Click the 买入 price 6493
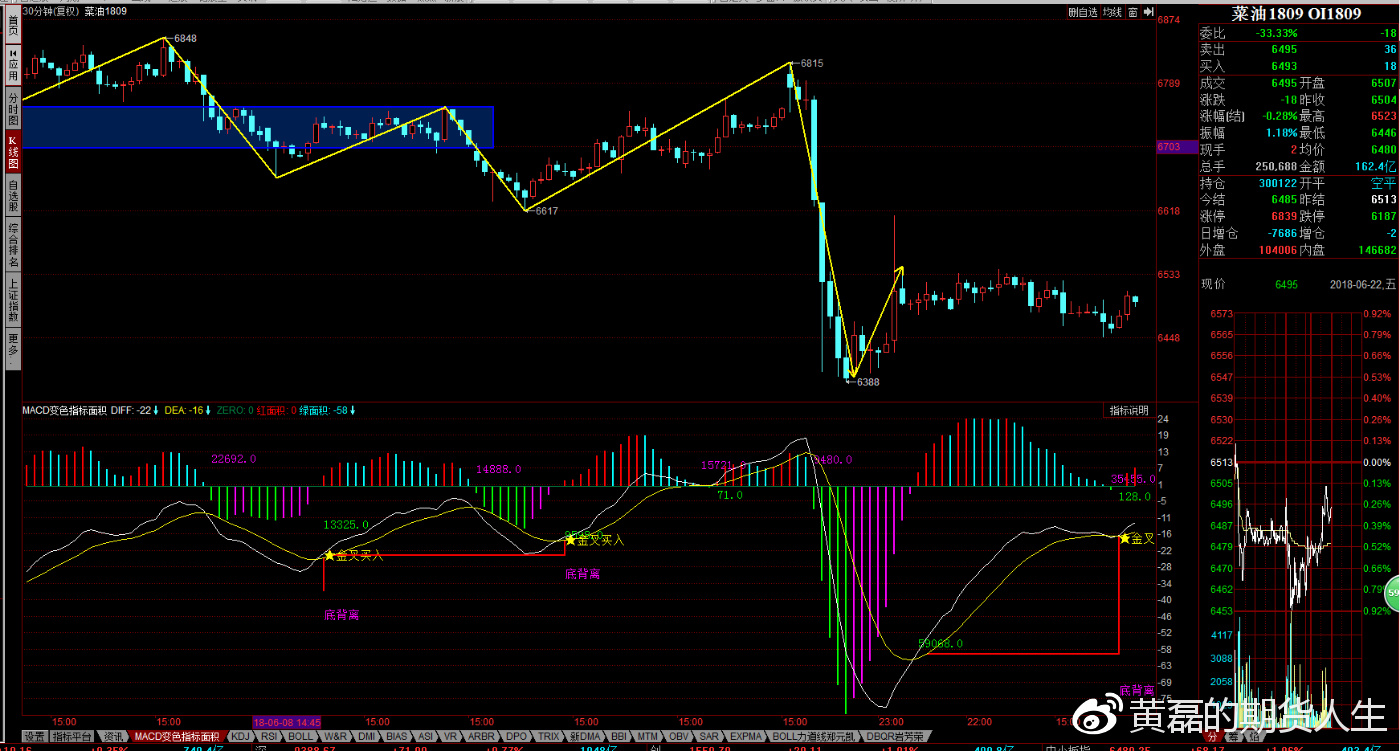This screenshot has width=1400, height=751. (x=1284, y=66)
